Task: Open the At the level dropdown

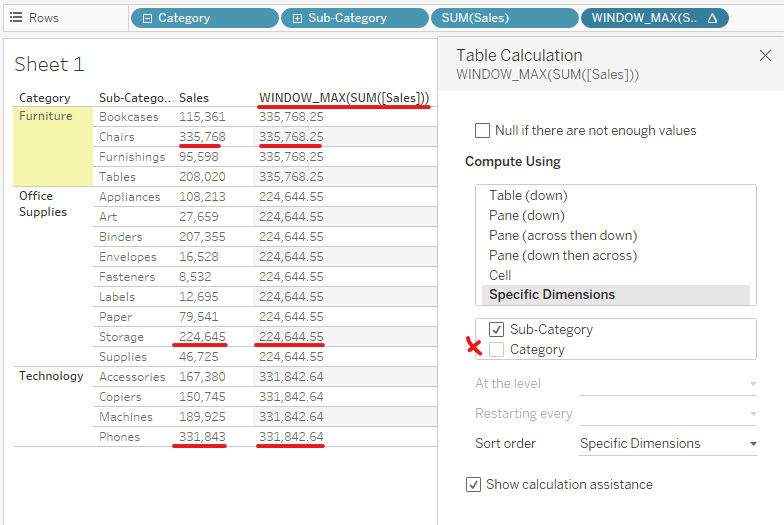Action: pos(667,383)
